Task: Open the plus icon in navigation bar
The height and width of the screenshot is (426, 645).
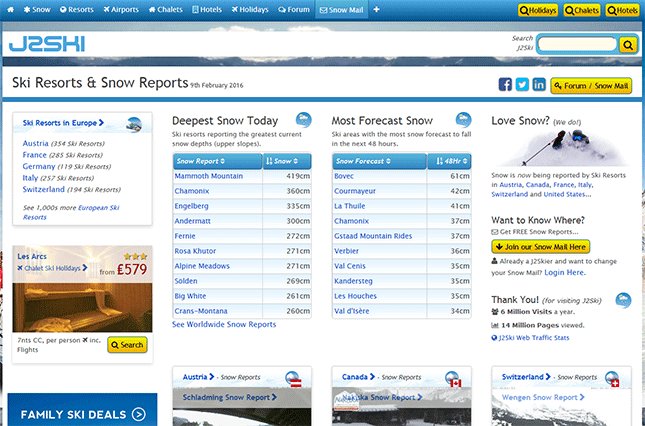Action: click(x=376, y=9)
